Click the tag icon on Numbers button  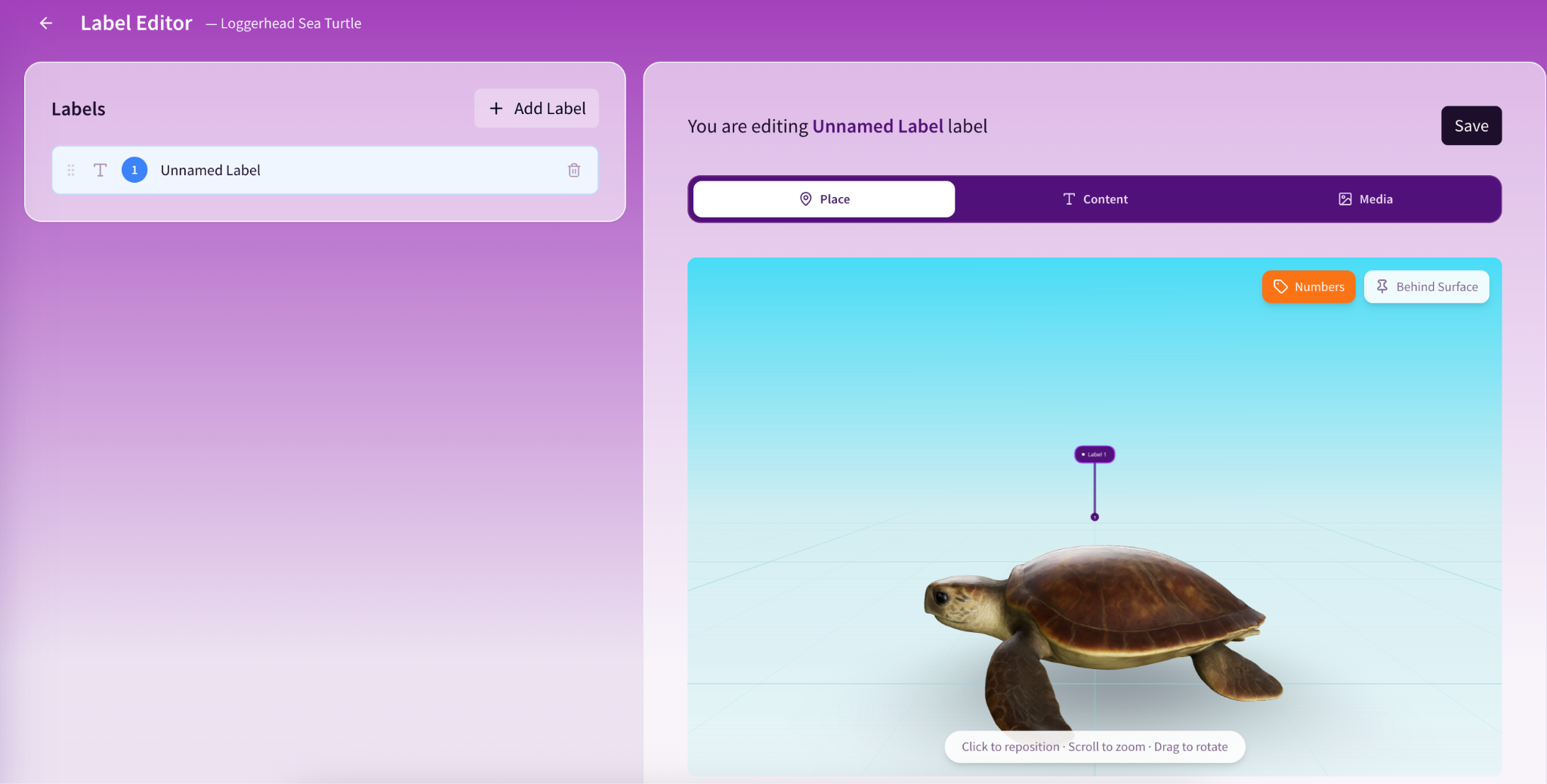1280,287
